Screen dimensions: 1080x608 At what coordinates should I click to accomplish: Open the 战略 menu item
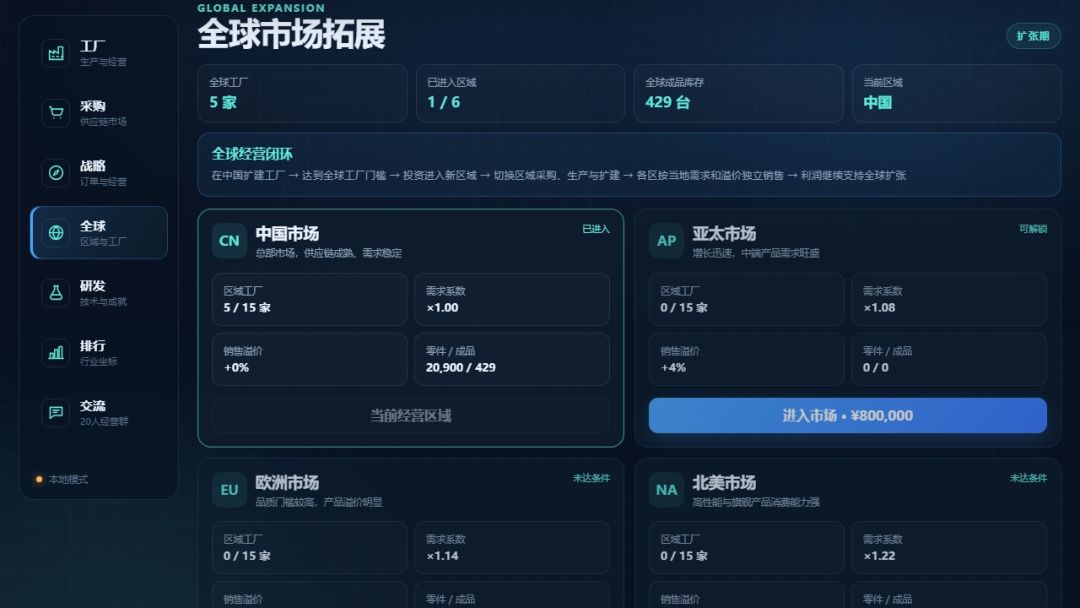pos(99,173)
